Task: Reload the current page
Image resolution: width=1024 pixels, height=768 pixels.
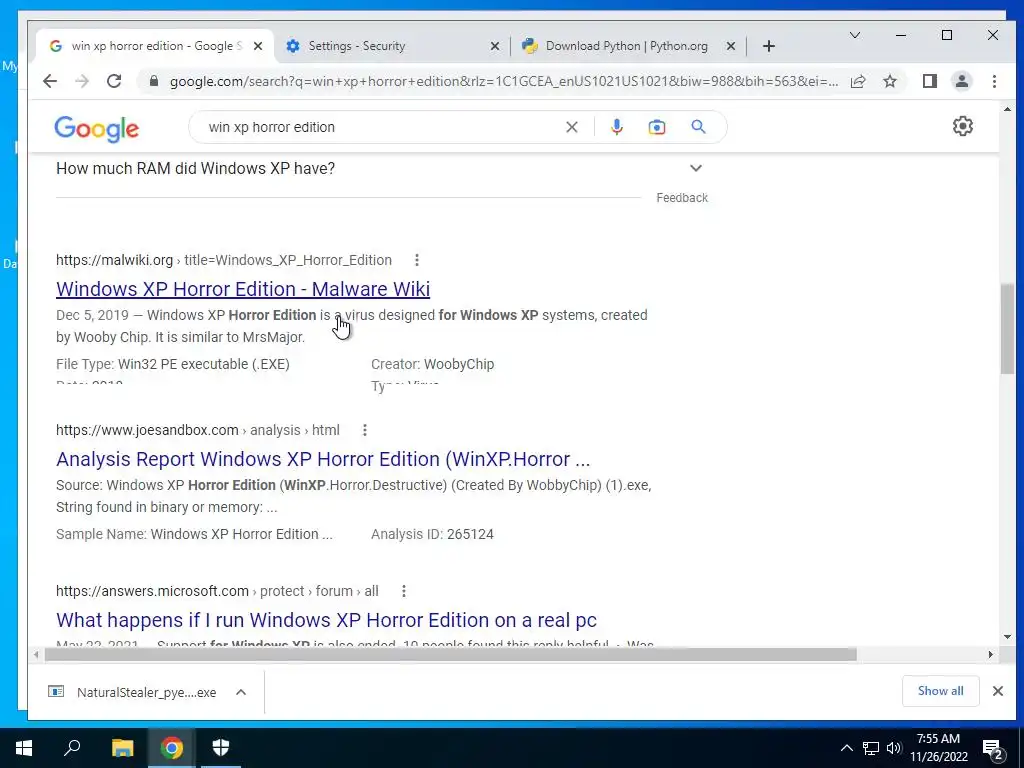Action: [114, 81]
